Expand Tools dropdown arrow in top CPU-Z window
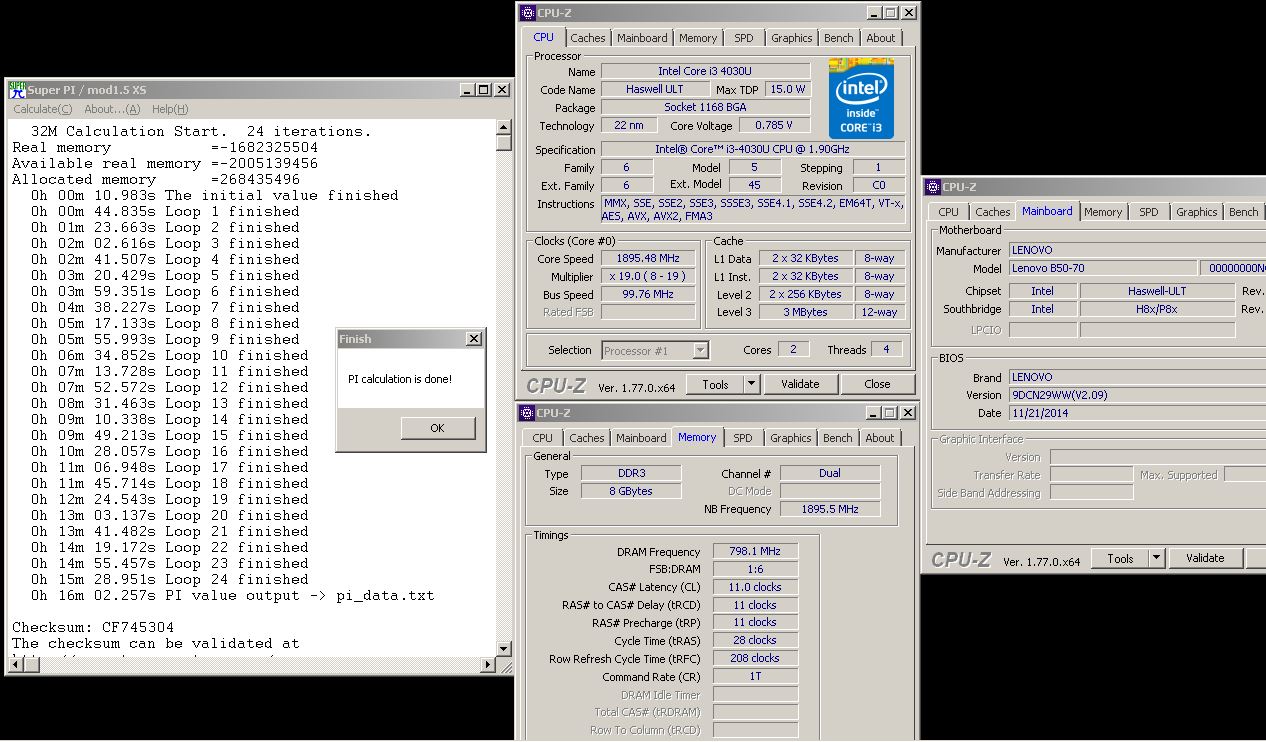 (x=753, y=384)
